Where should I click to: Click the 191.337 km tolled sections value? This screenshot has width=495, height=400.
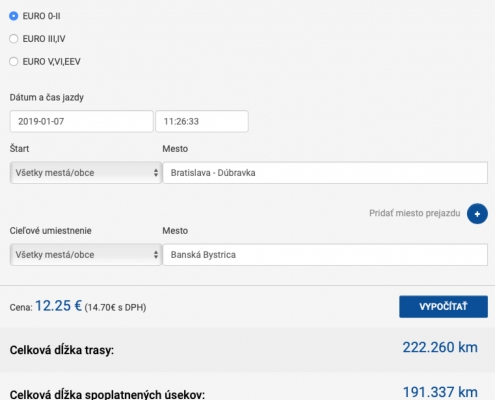tap(440, 392)
